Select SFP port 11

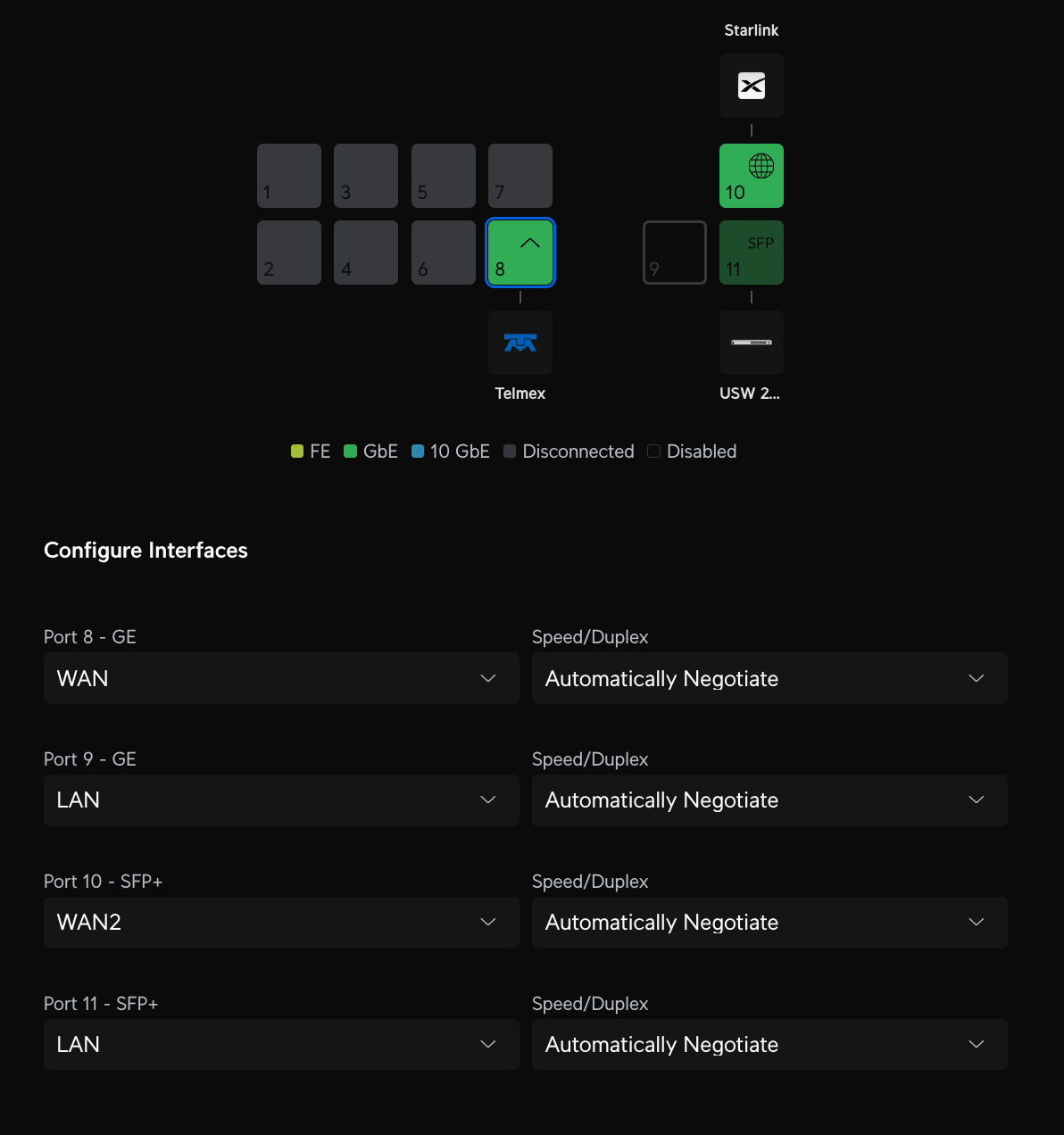pyautogui.click(x=752, y=253)
